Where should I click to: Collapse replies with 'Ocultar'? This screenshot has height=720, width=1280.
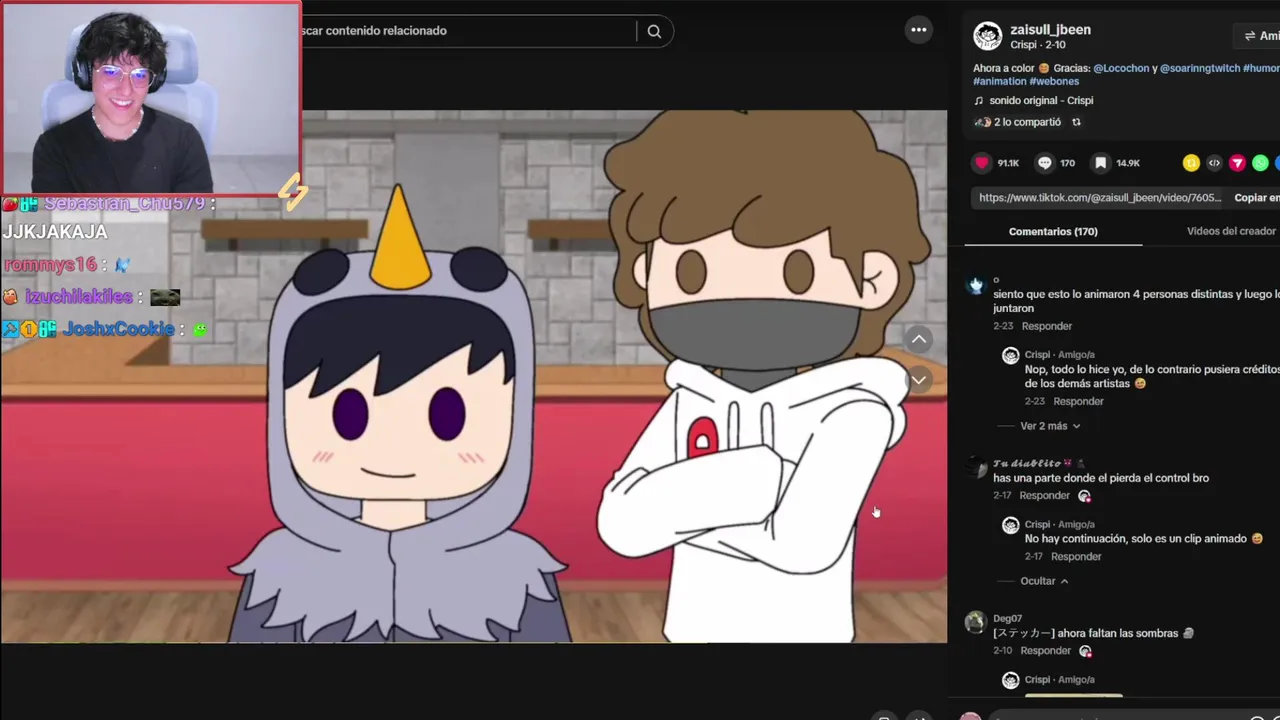click(1044, 581)
